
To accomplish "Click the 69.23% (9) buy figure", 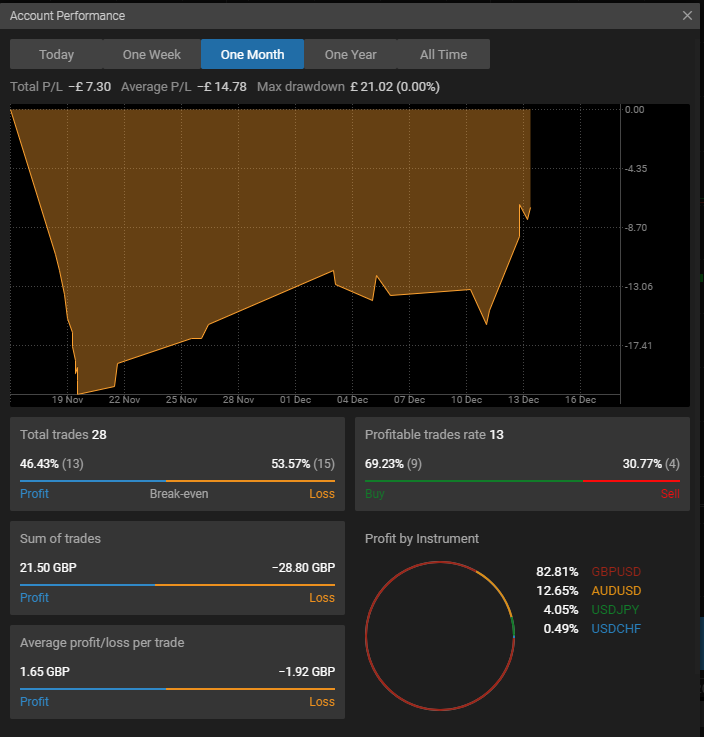I will 393,464.
